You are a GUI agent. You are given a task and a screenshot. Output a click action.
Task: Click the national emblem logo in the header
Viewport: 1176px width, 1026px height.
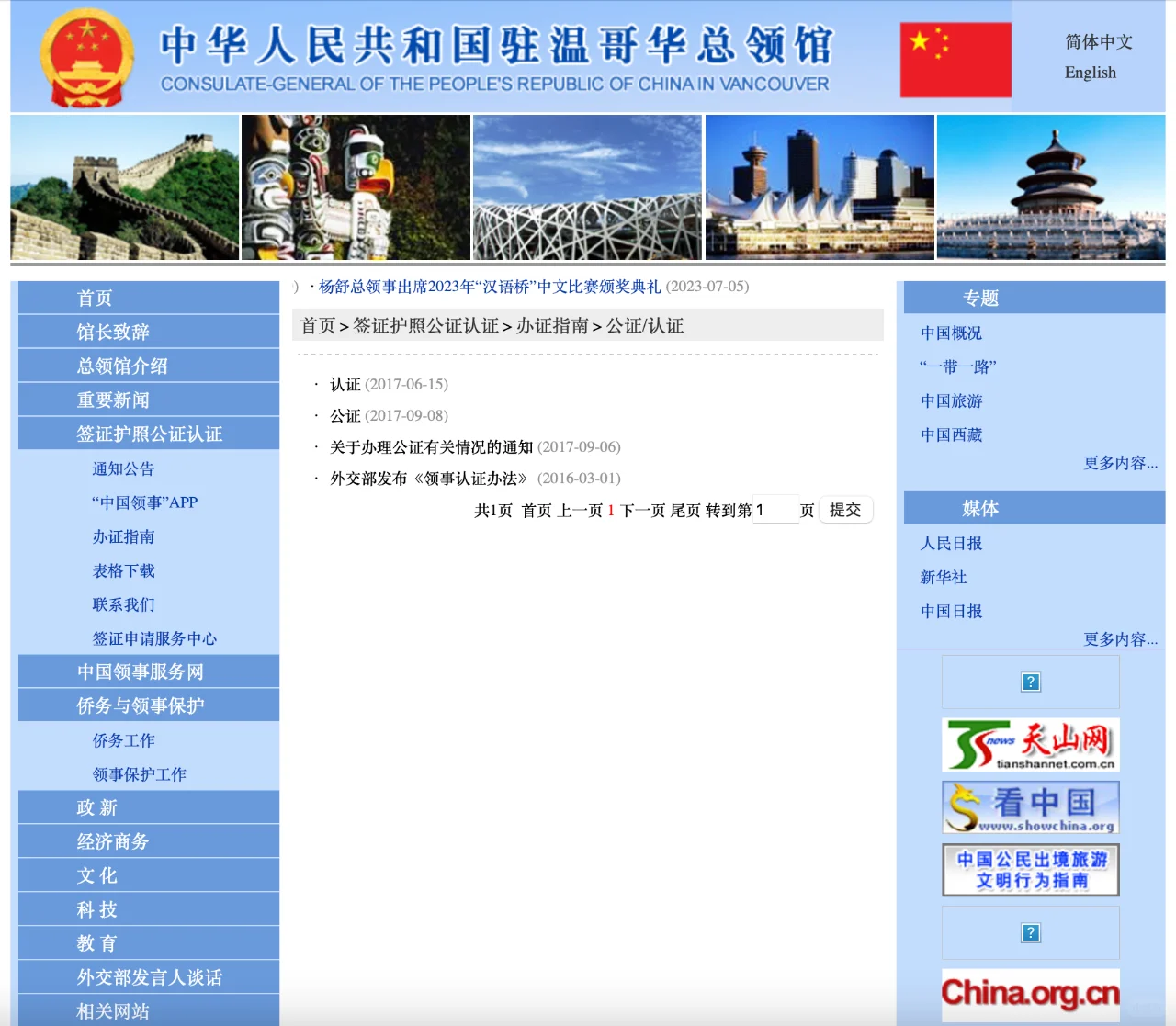click(x=87, y=57)
